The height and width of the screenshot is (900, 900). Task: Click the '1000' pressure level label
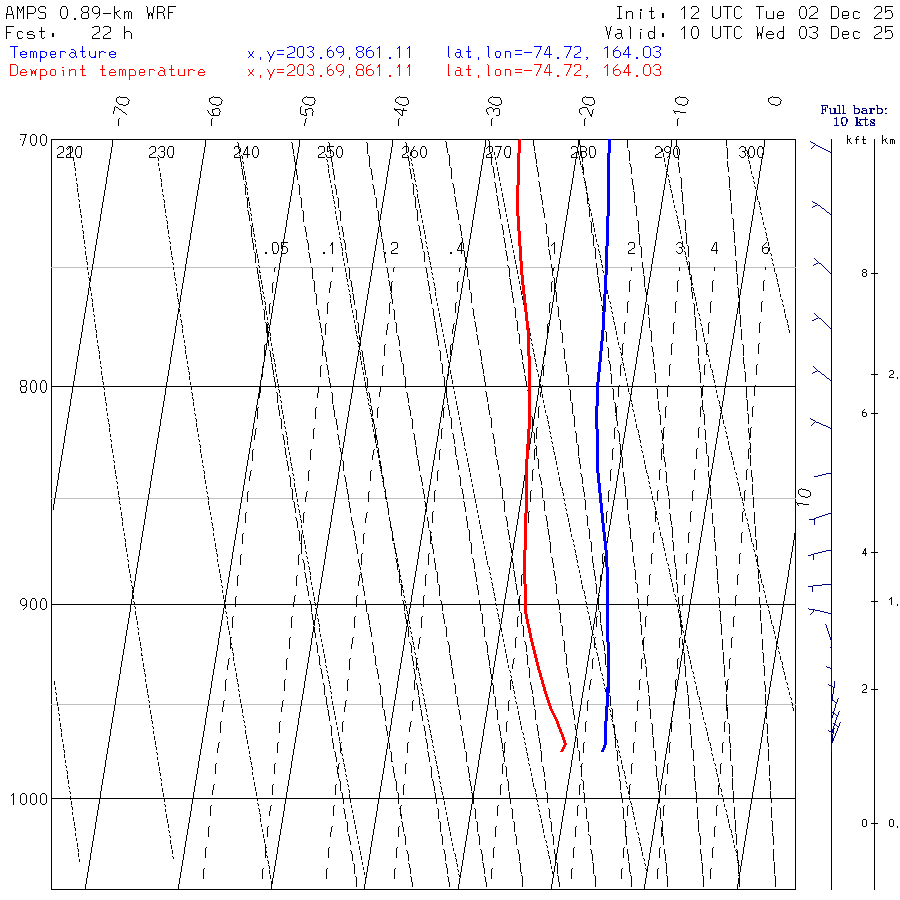pos(29,799)
